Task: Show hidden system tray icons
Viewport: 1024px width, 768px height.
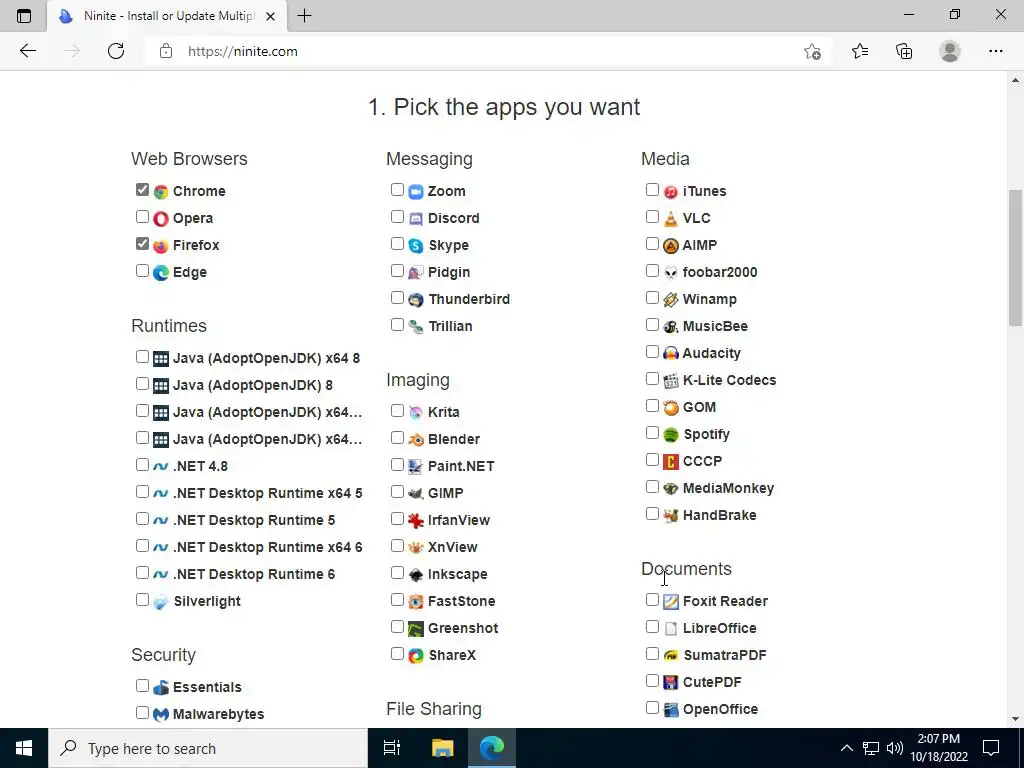Action: (x=846, y=748)
